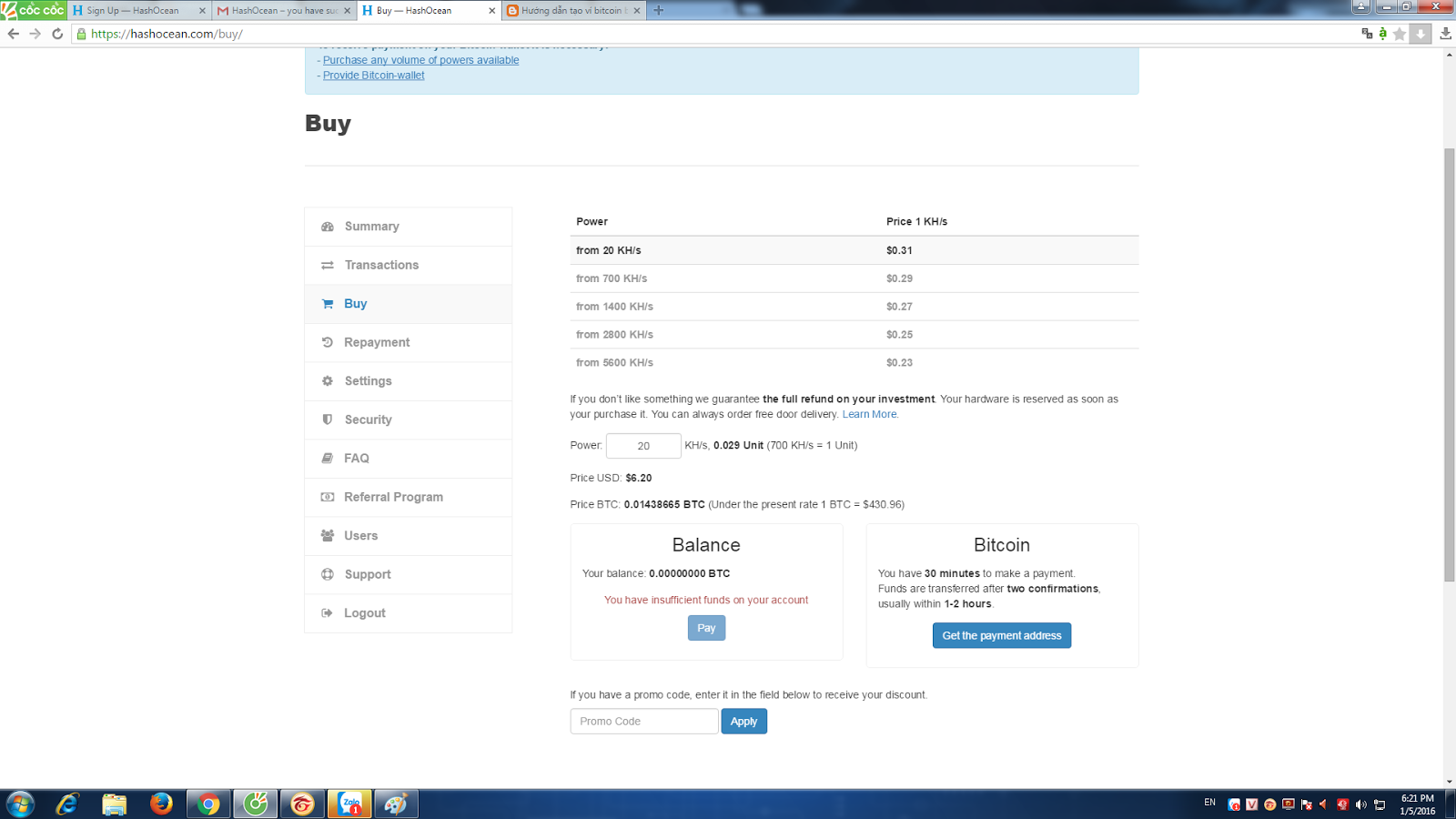Toggle the green Vietnamese typing icon
The height and width of the screenshot is (819, 1456).
click(1382, 34)
